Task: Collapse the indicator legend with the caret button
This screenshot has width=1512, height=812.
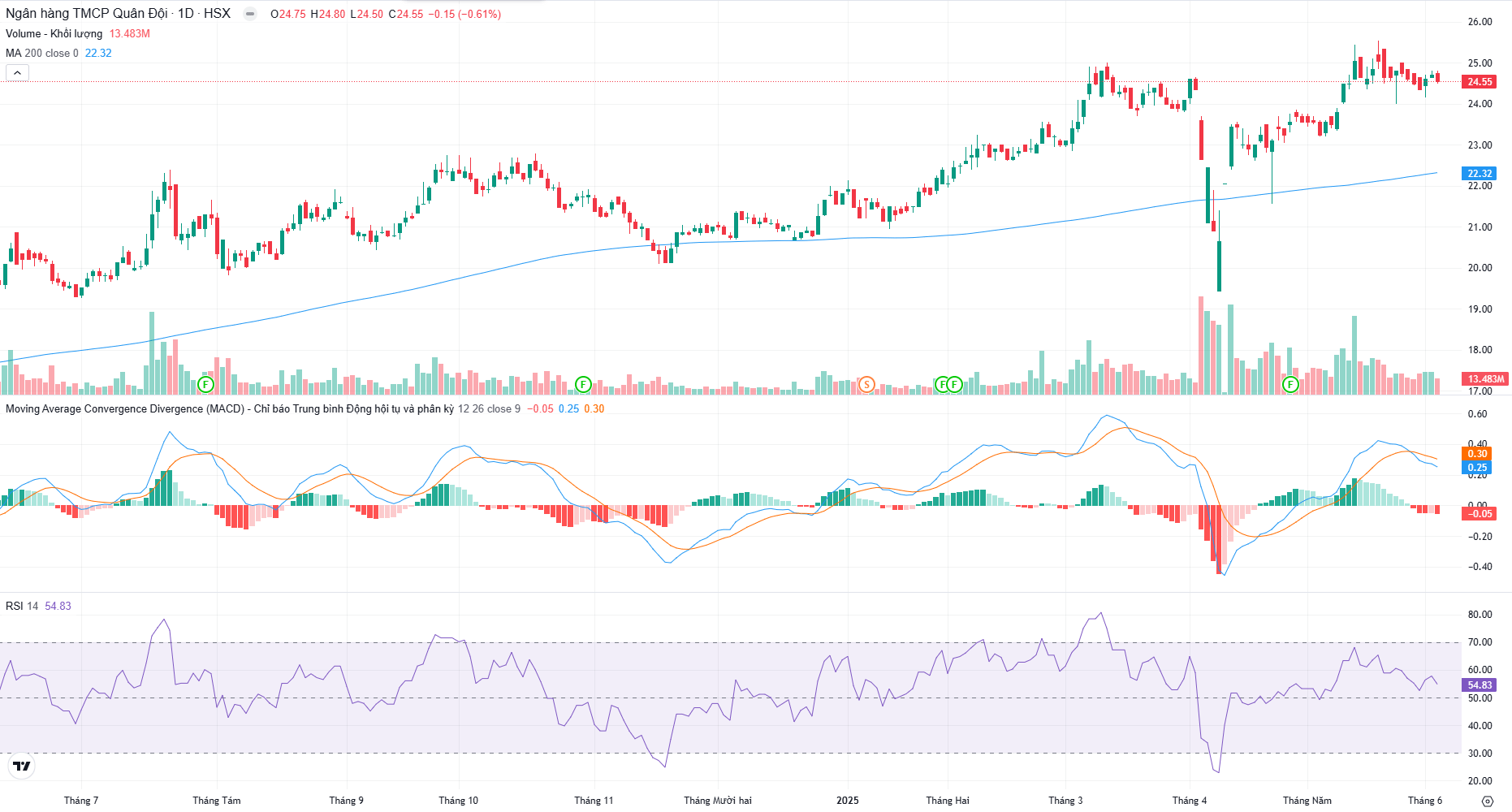Action: point(17,73)
